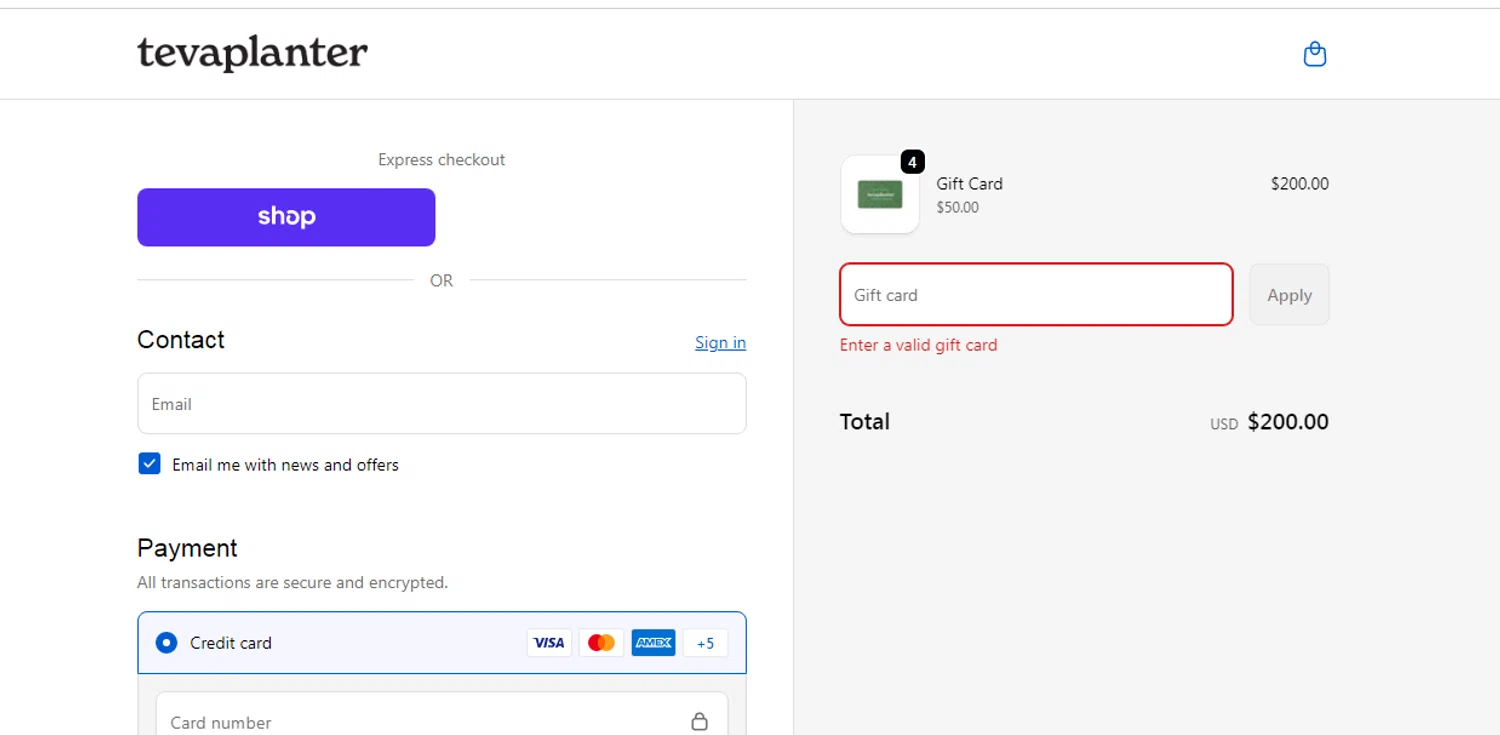The height and width of the screenshot is (735, 1500).
Task: Click the 'Express checkout' label
Action: (441, 160)
